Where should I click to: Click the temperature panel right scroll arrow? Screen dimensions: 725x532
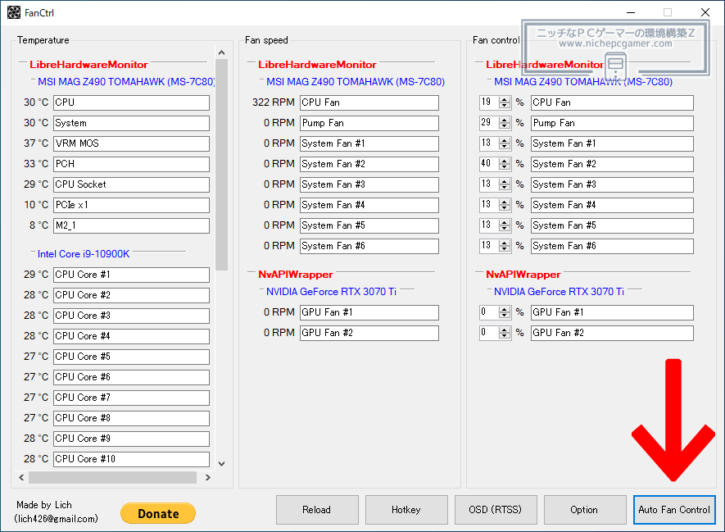pos(208,478)
